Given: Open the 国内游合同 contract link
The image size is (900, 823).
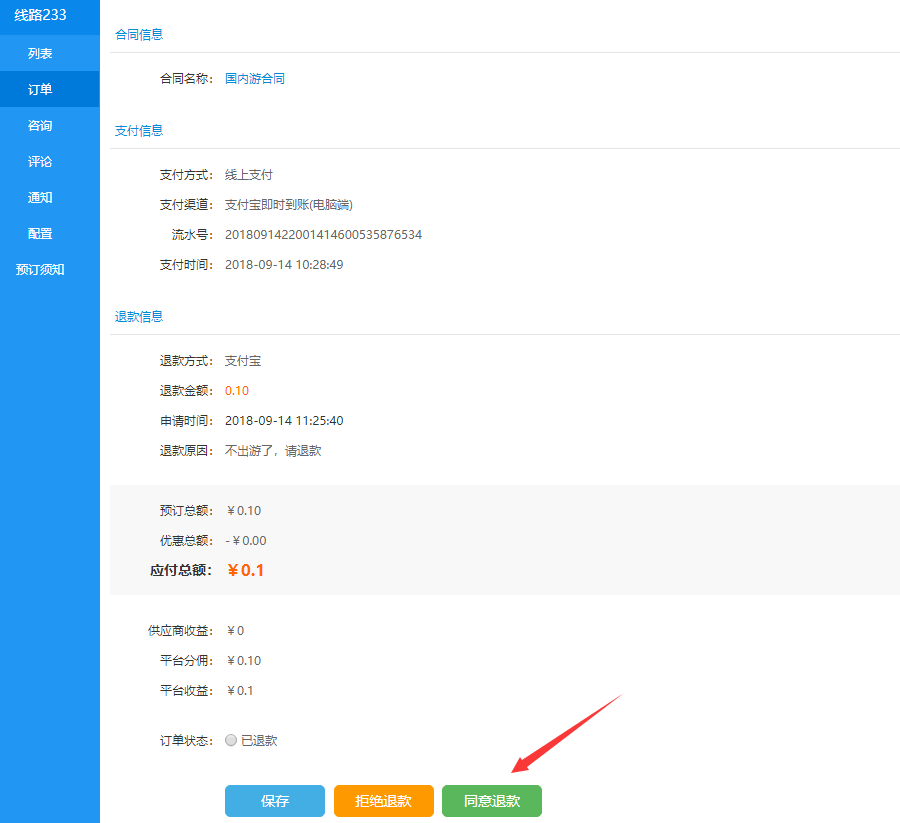Looking at the screenshot, I should [255, 78].
